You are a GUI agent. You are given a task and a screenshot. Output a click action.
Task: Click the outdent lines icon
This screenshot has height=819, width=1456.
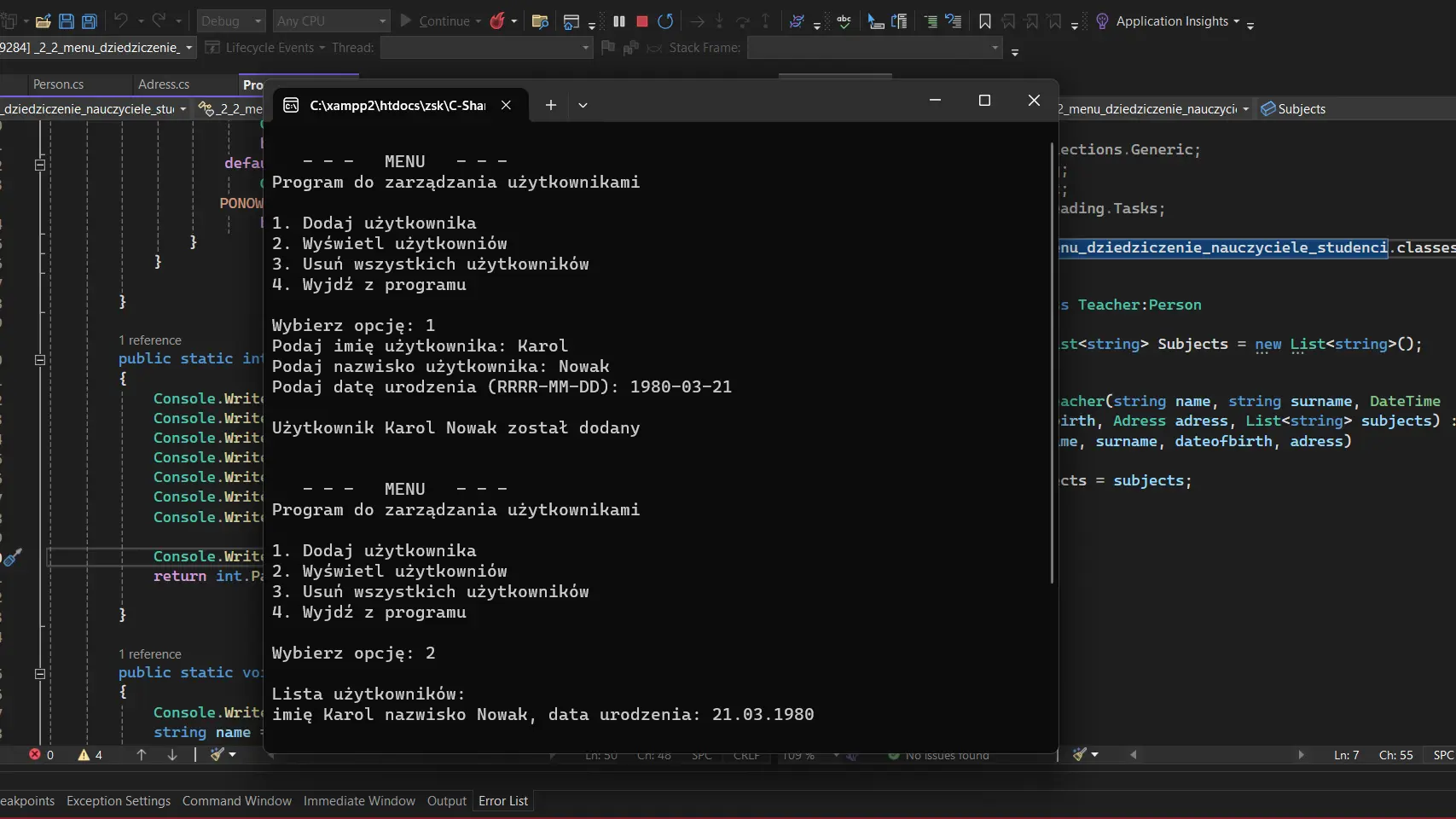point(954,21)
